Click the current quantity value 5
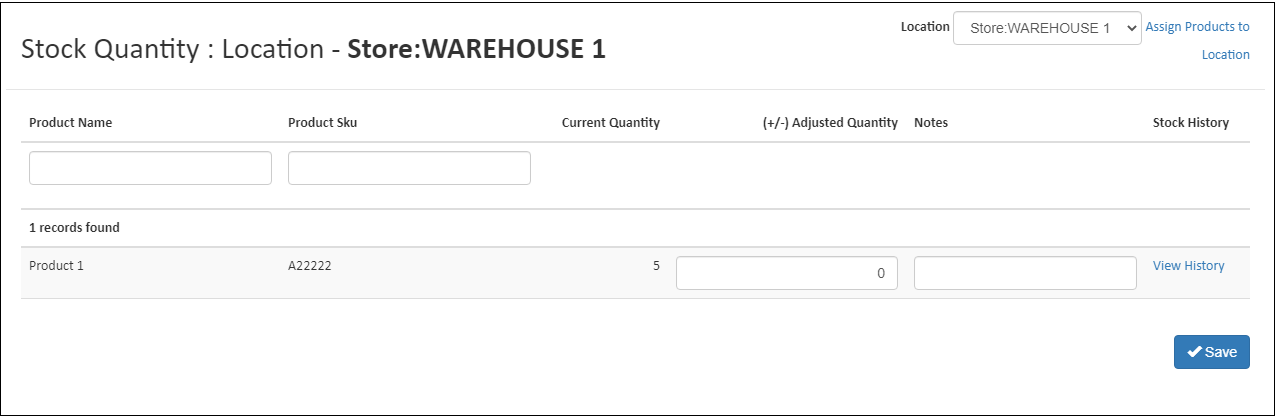This screenshot has width=1277, height=418. pyautogui.click(x=656, y=266)
